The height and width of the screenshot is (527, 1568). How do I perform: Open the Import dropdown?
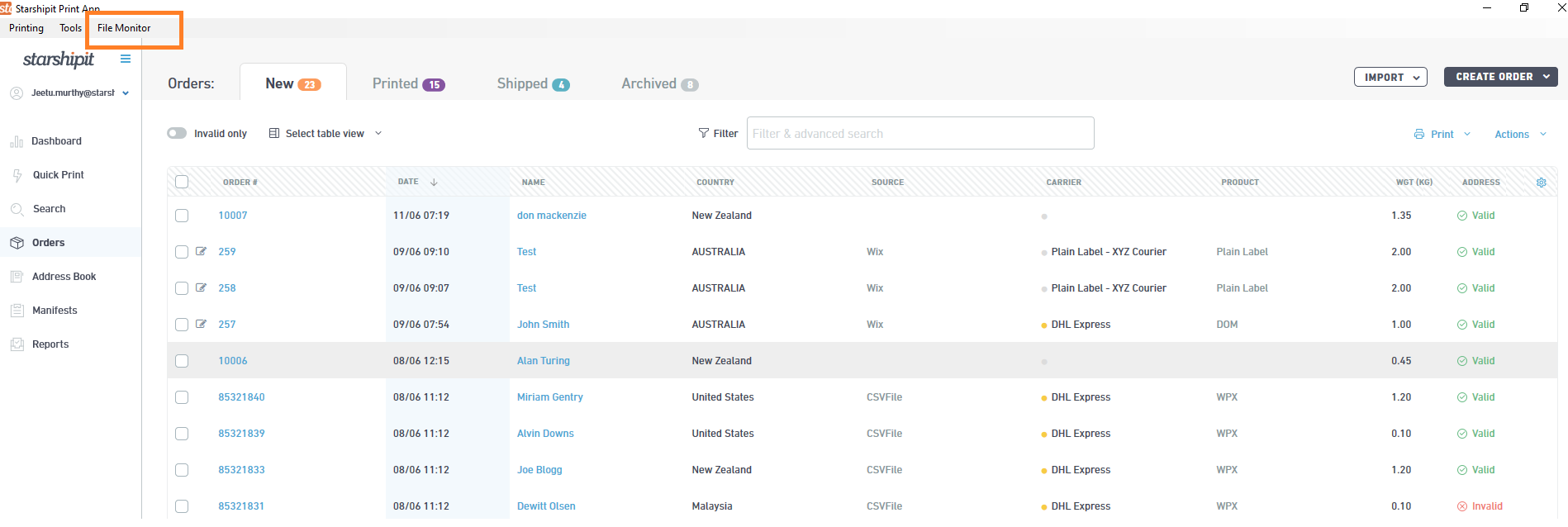[1390, 77]
